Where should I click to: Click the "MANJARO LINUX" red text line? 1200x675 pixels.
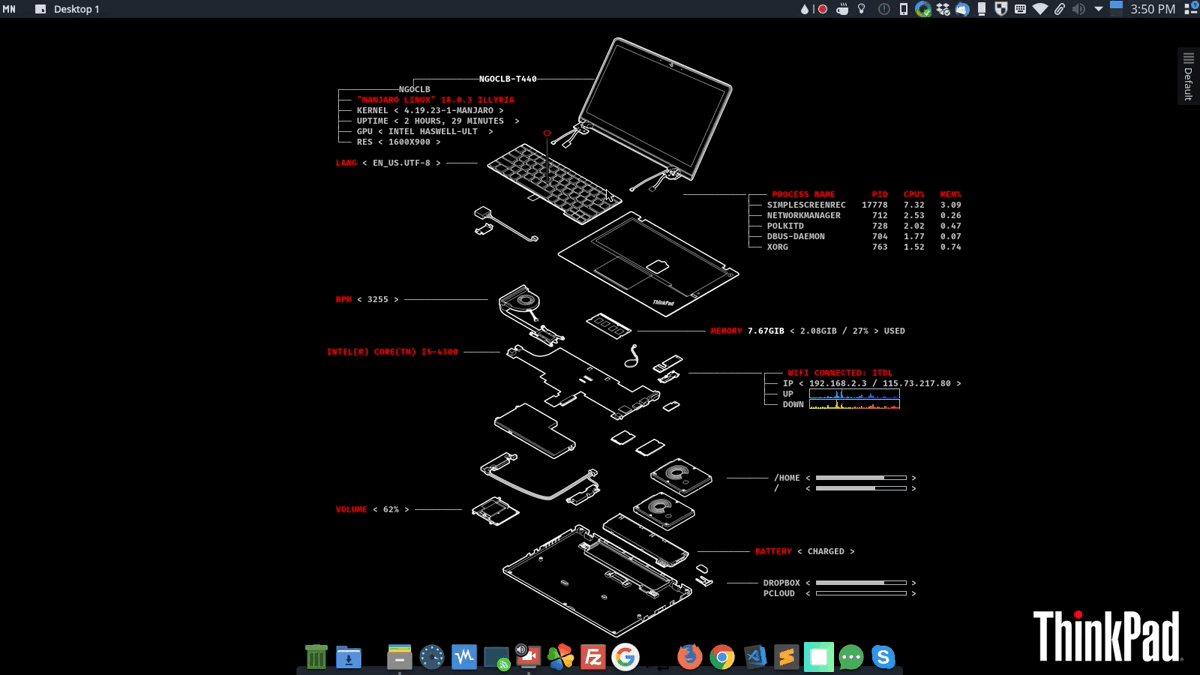tap(436, 100)
